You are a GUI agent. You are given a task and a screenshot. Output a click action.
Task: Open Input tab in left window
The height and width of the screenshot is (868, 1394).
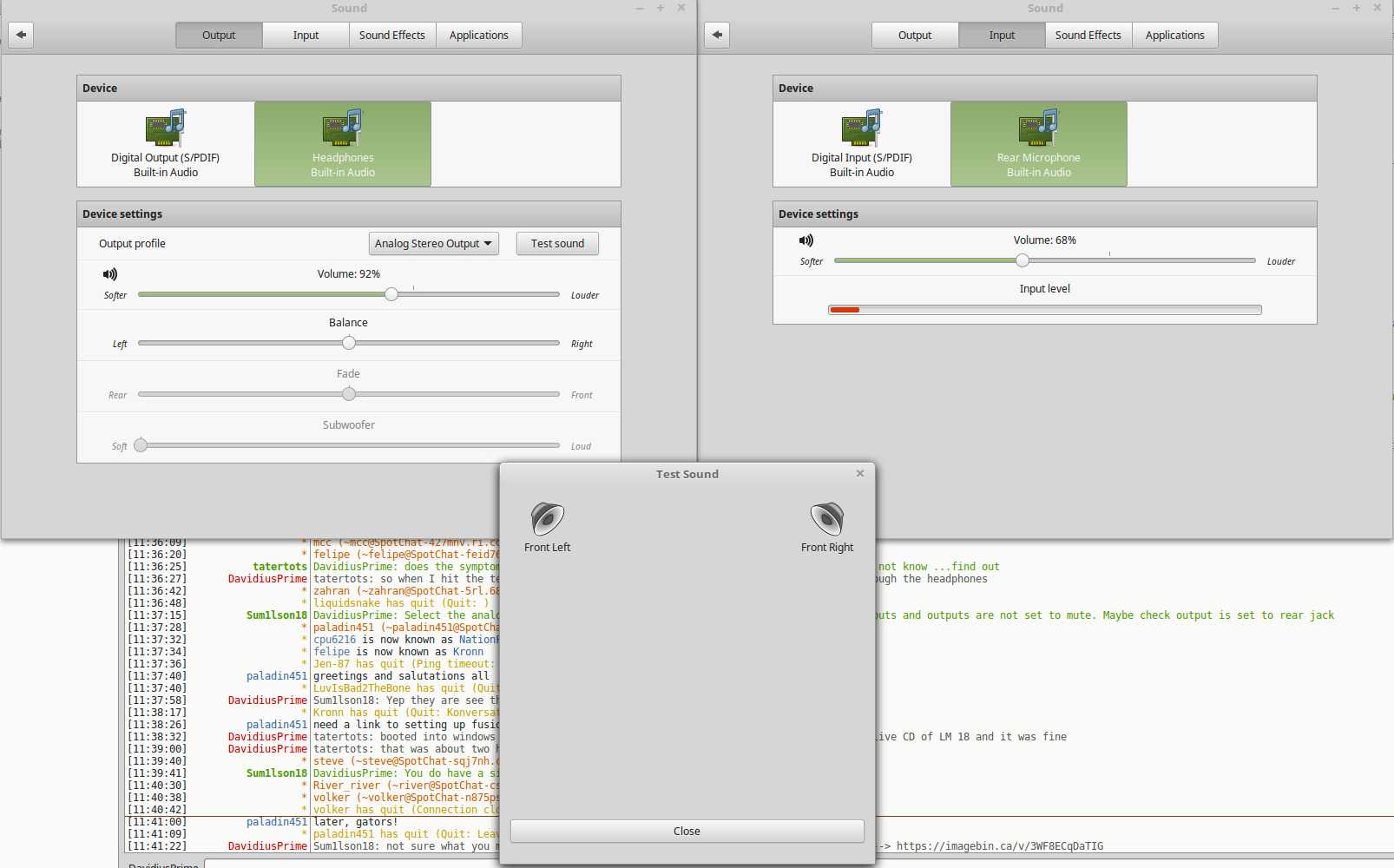click(x=306, y=35)
